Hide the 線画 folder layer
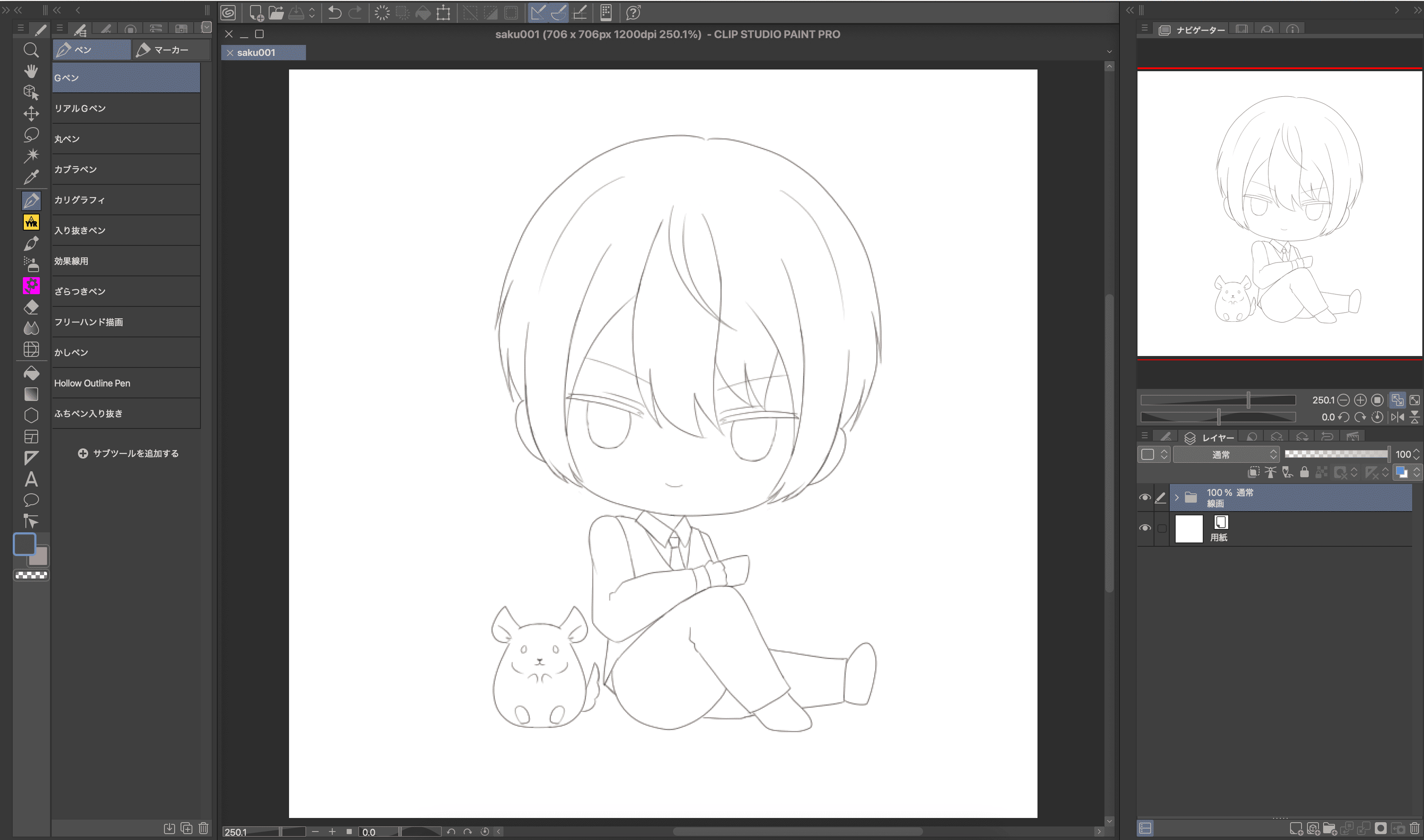The image size is (1424, 840). point(1144,498)
